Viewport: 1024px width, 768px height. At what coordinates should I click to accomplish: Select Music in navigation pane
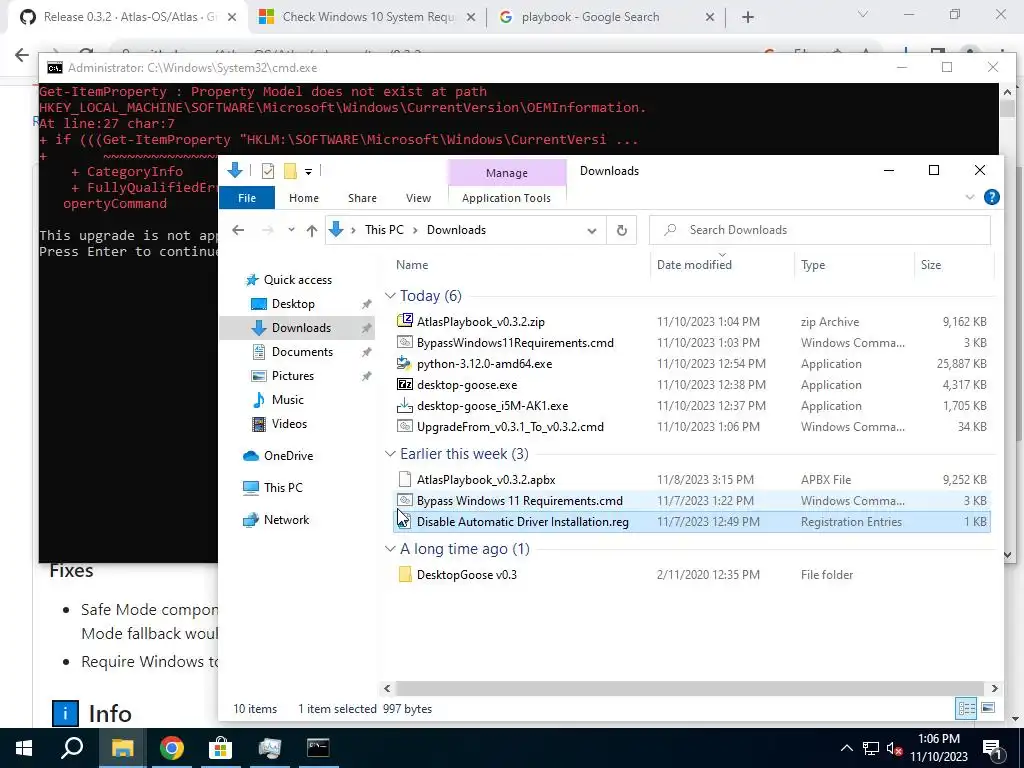click(x=287, y=400)
